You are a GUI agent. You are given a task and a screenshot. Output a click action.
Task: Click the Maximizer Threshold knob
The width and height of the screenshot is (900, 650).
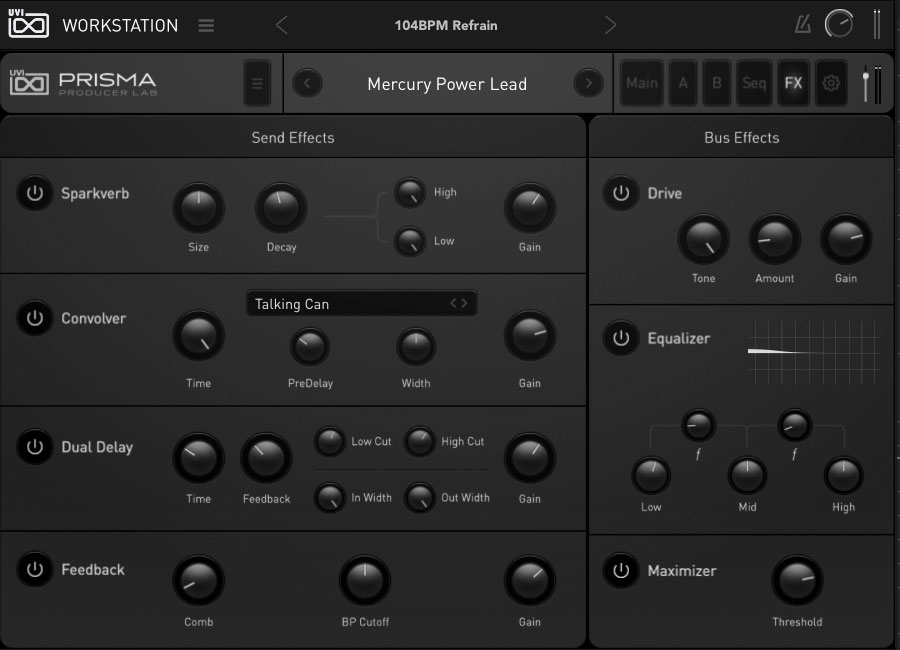pyautogui.click(x=797, y=581)
